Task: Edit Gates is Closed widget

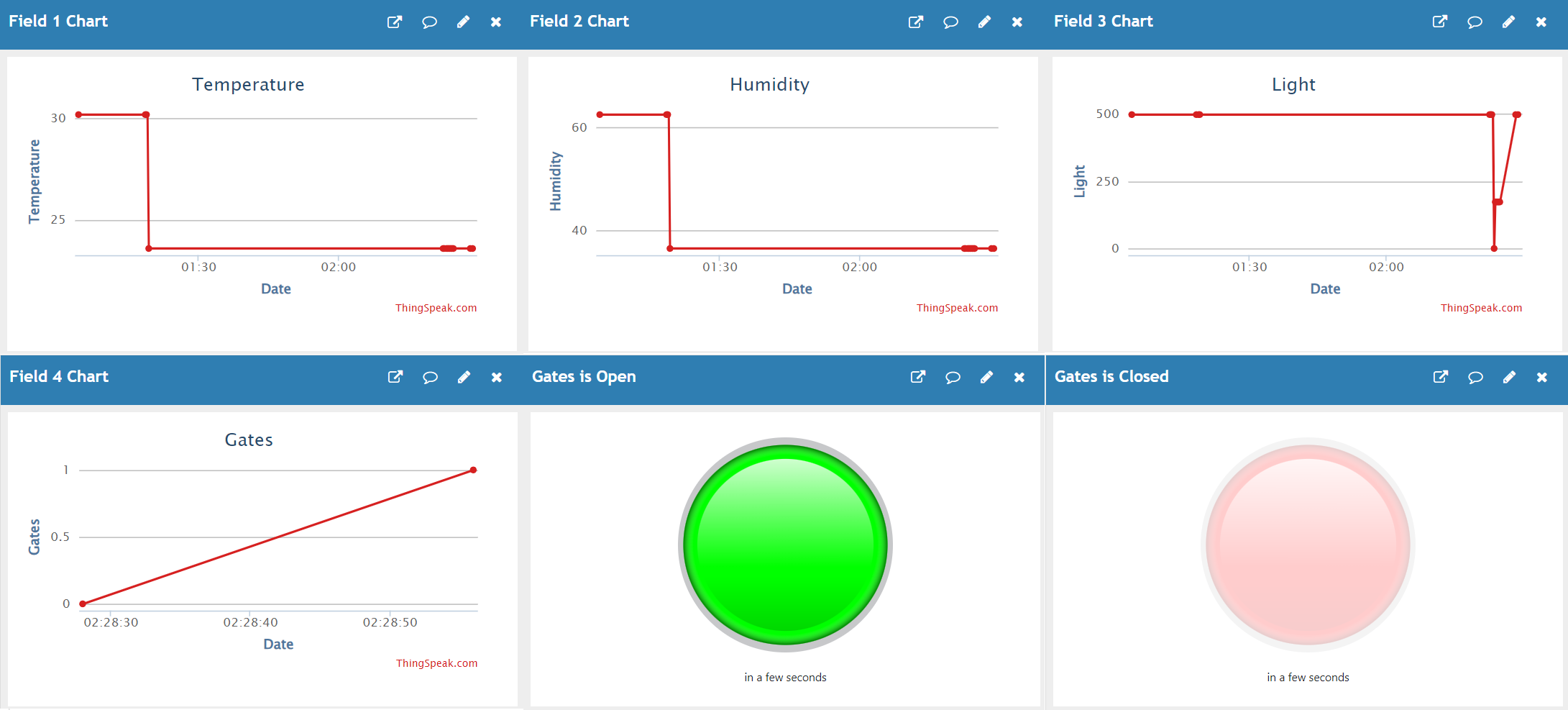Action: [1509, 377]
